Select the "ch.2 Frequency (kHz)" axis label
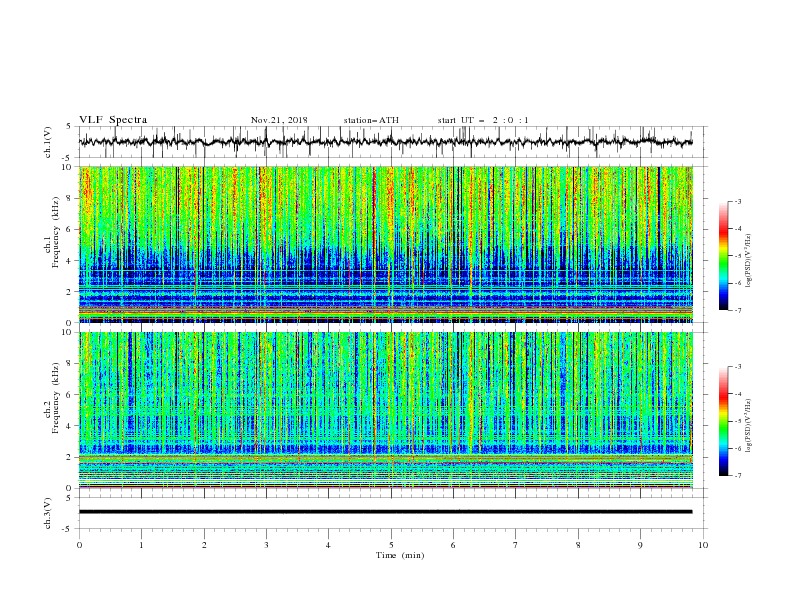Viewport: 792px width, 612px height. (52, 398)
